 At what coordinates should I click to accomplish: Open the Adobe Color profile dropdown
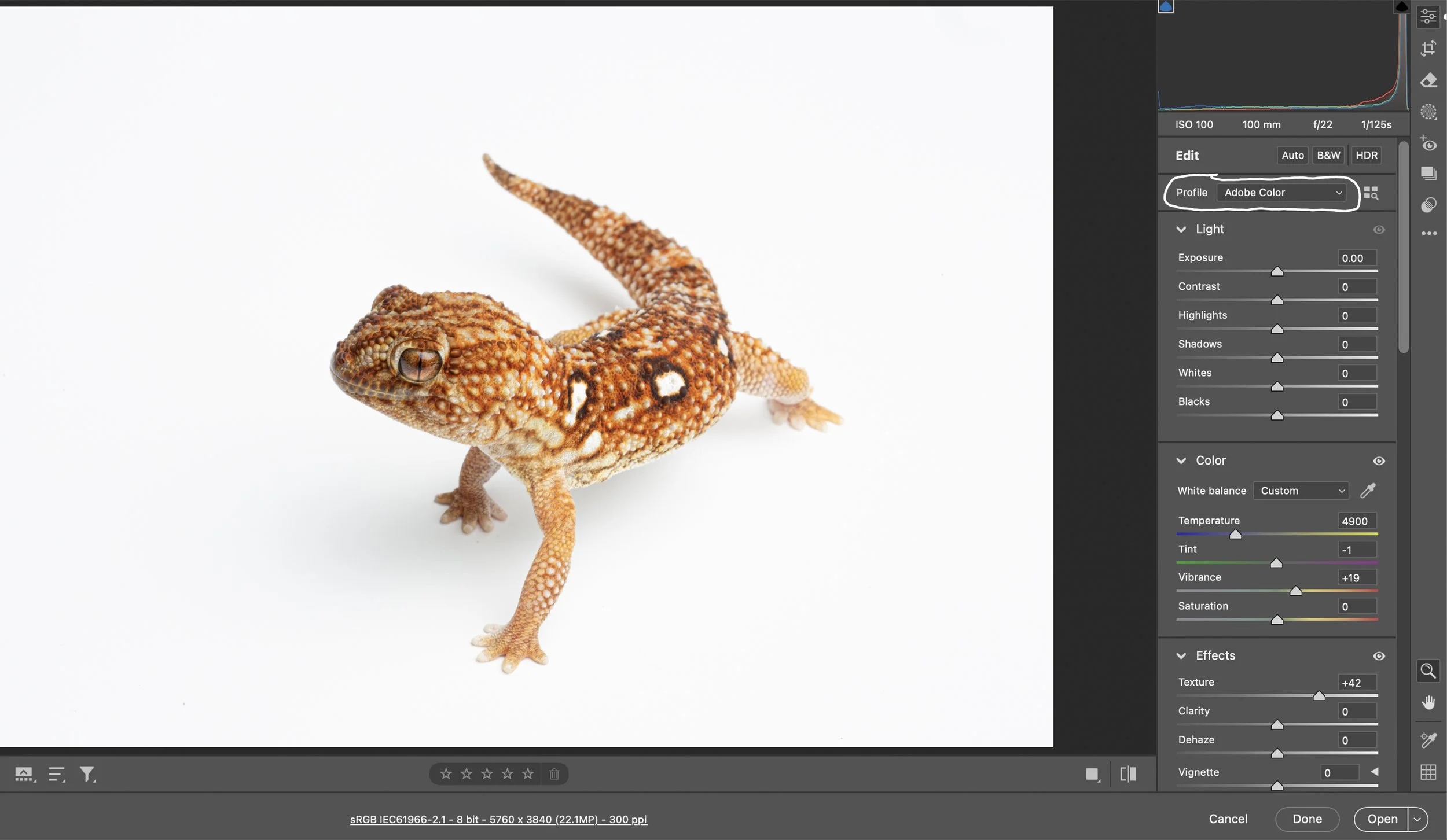(1281, 193)
